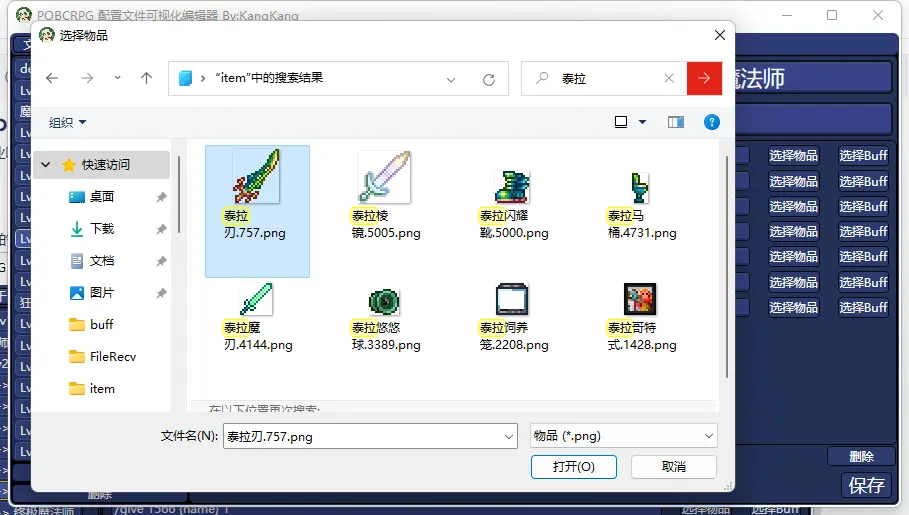Collapse the 快速访问 tree
Image resolution: width=909 pixels, height=515 pixels.
pyautogui.click(x=45, y=165)
